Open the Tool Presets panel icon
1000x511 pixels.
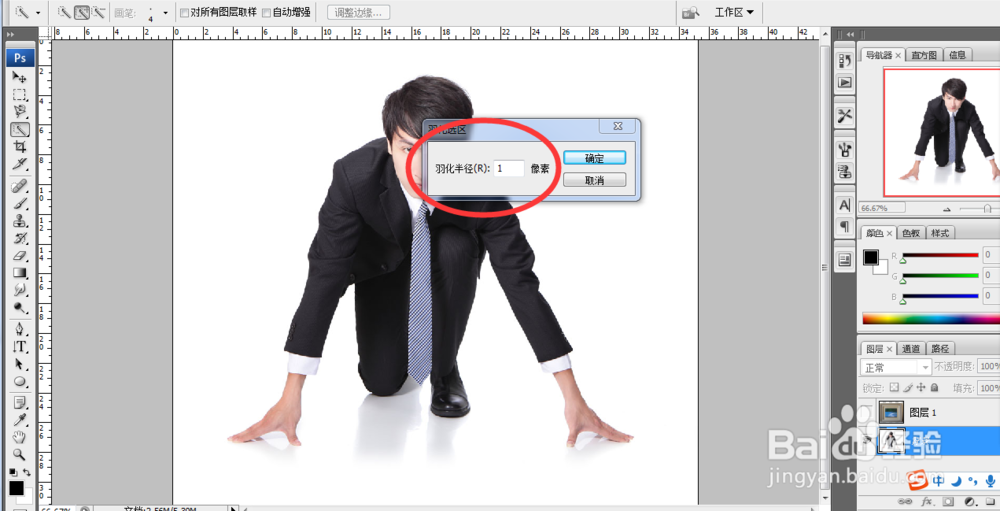(845, 115)
